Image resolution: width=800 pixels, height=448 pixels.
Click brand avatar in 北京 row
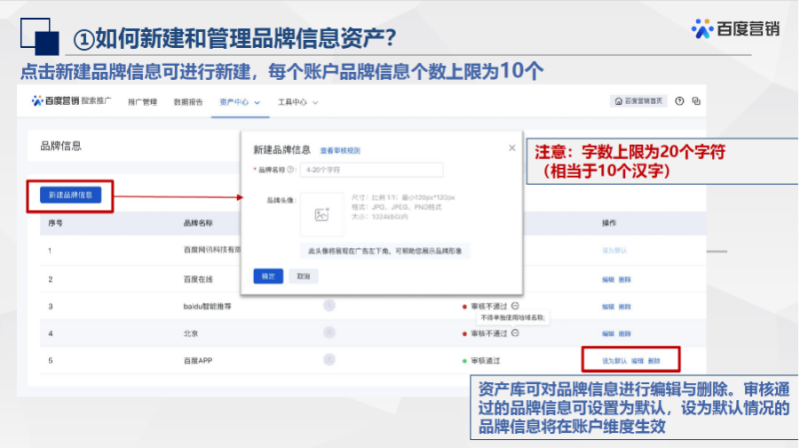pyautogui.click(x=329, y=332)
